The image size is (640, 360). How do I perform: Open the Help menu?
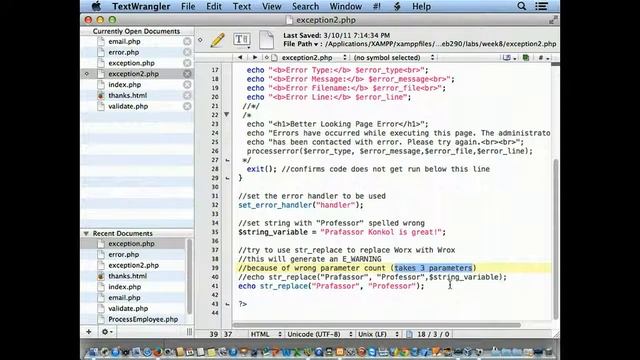pyautogui.click(x=421, y=7)
